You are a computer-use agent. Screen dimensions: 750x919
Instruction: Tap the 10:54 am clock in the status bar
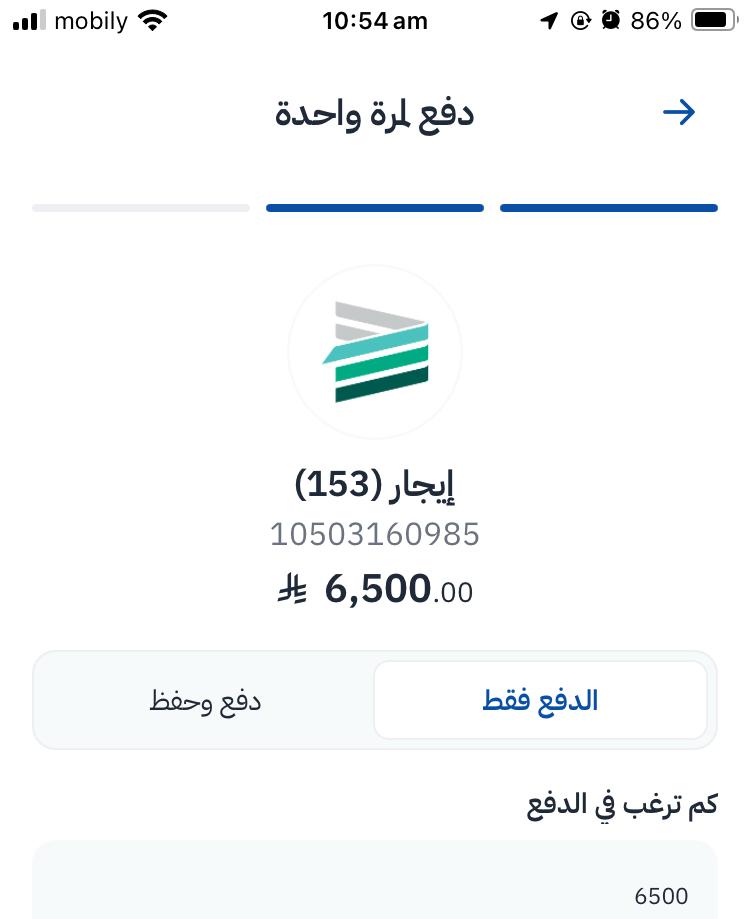(x=375, y=21)
